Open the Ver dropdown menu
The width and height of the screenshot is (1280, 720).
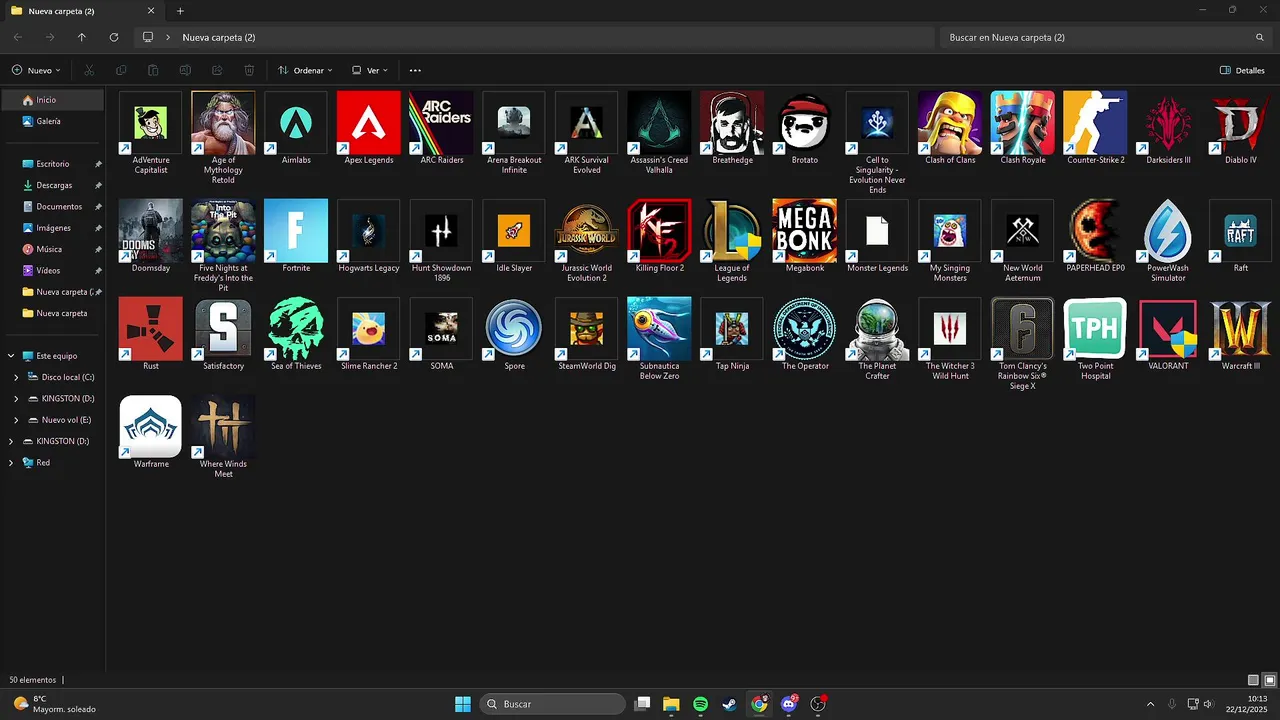click(370, 70)
